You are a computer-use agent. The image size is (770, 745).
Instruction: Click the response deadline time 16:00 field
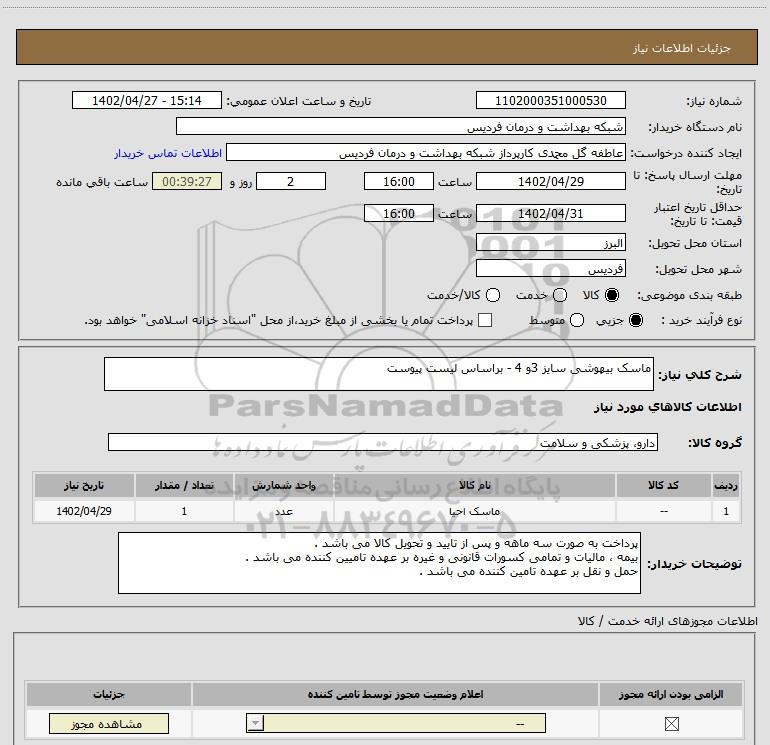(399, 181)
